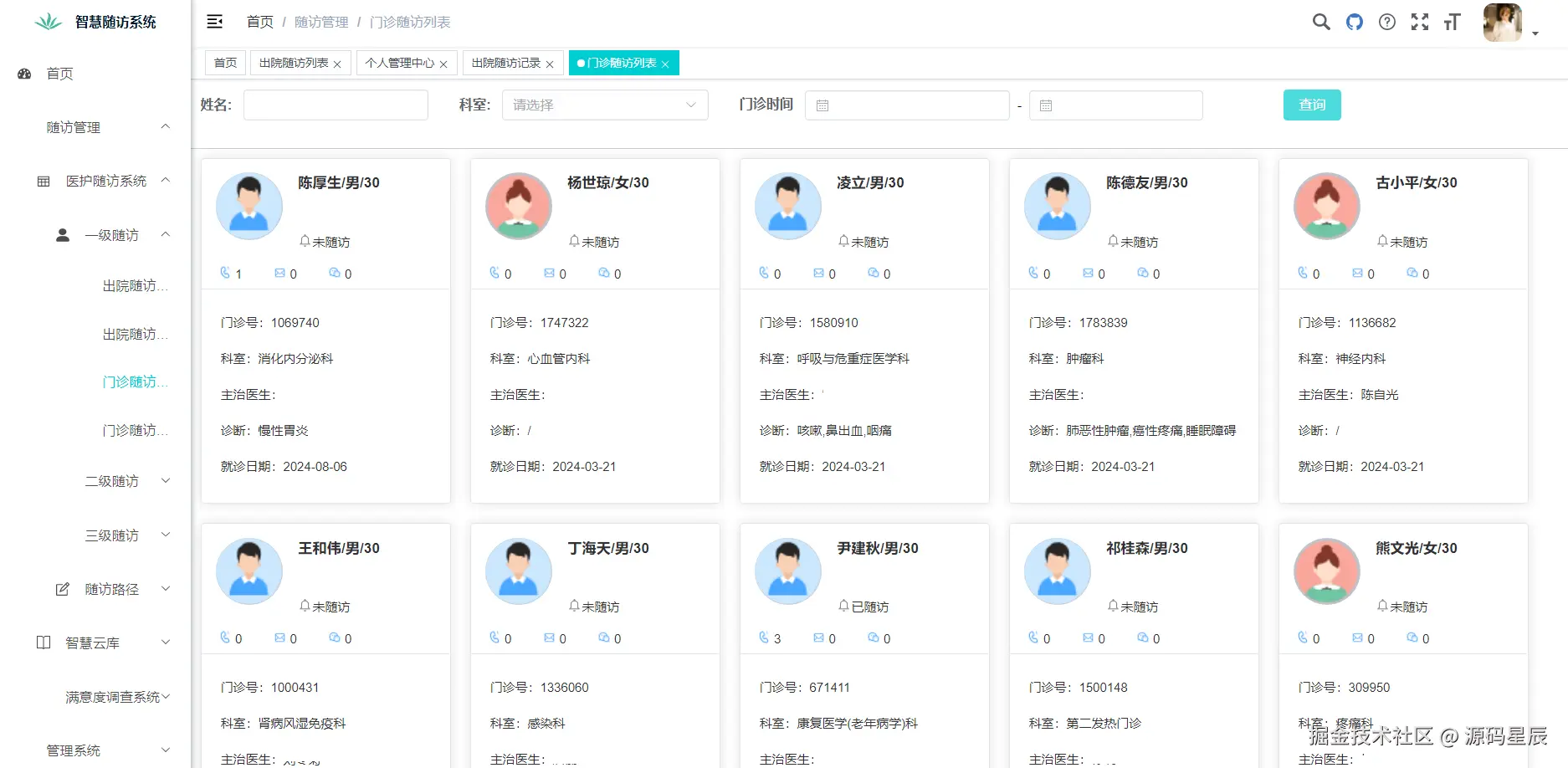This screenshot has height=768, width=1568.
Task: Click the phone icon on 陈厚生 card
Action: [x=225, y=273]
